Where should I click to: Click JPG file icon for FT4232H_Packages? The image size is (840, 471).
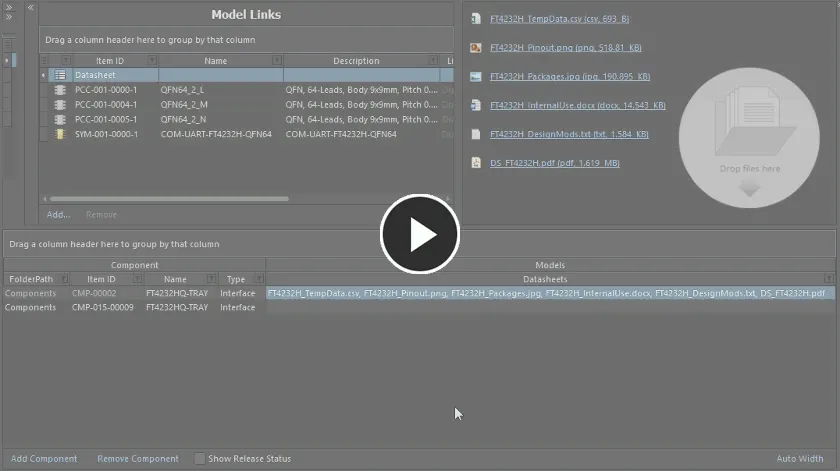tap(476, 77)
